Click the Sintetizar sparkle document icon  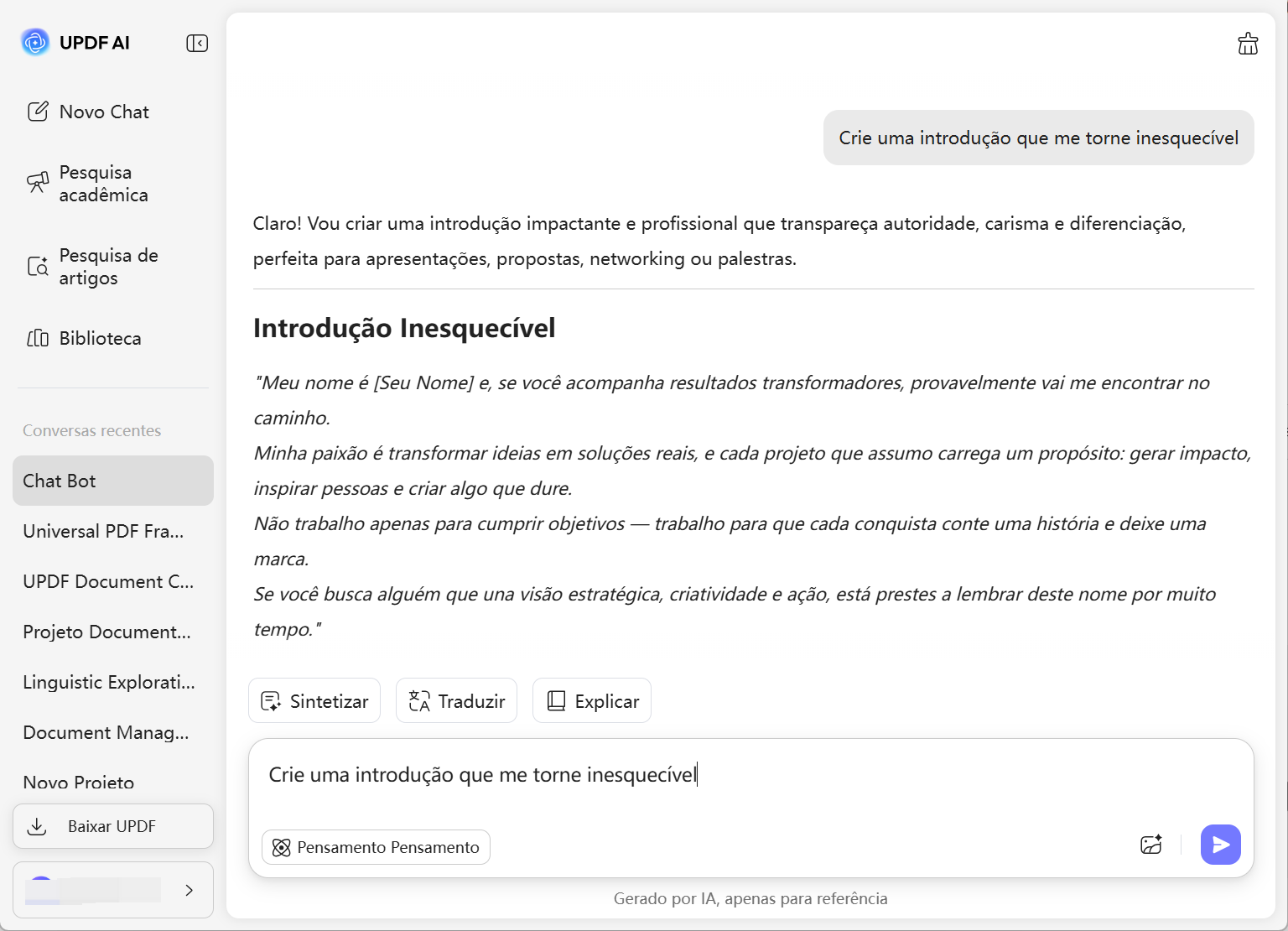click(270, 701)
